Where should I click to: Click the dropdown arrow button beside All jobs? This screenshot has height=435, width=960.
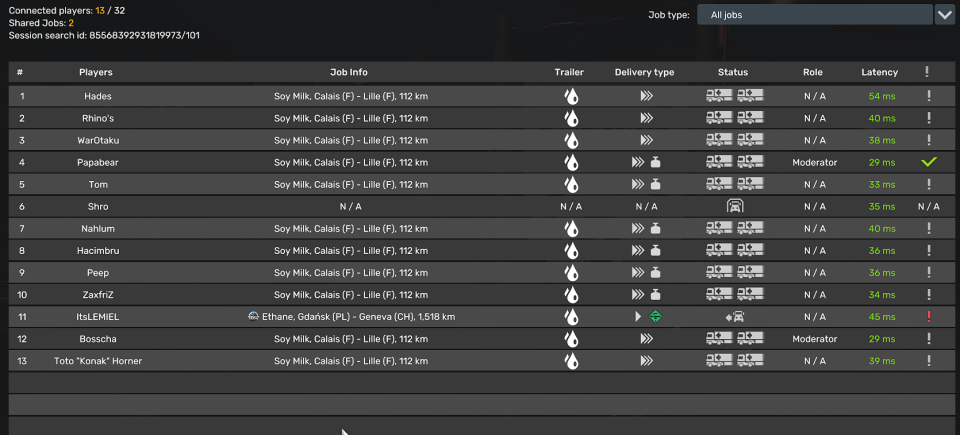(945, 15)
